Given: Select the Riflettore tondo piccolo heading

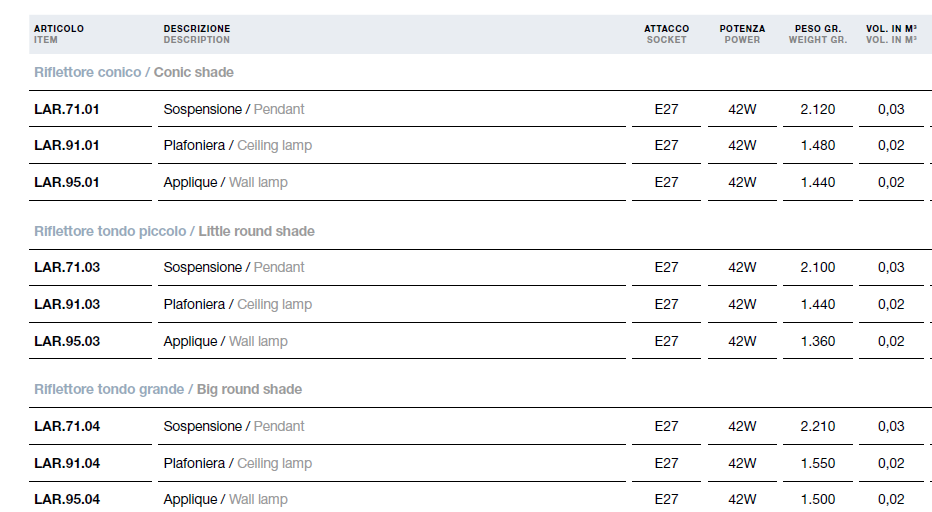Looking at the screenshot, I should coord(174,231).
